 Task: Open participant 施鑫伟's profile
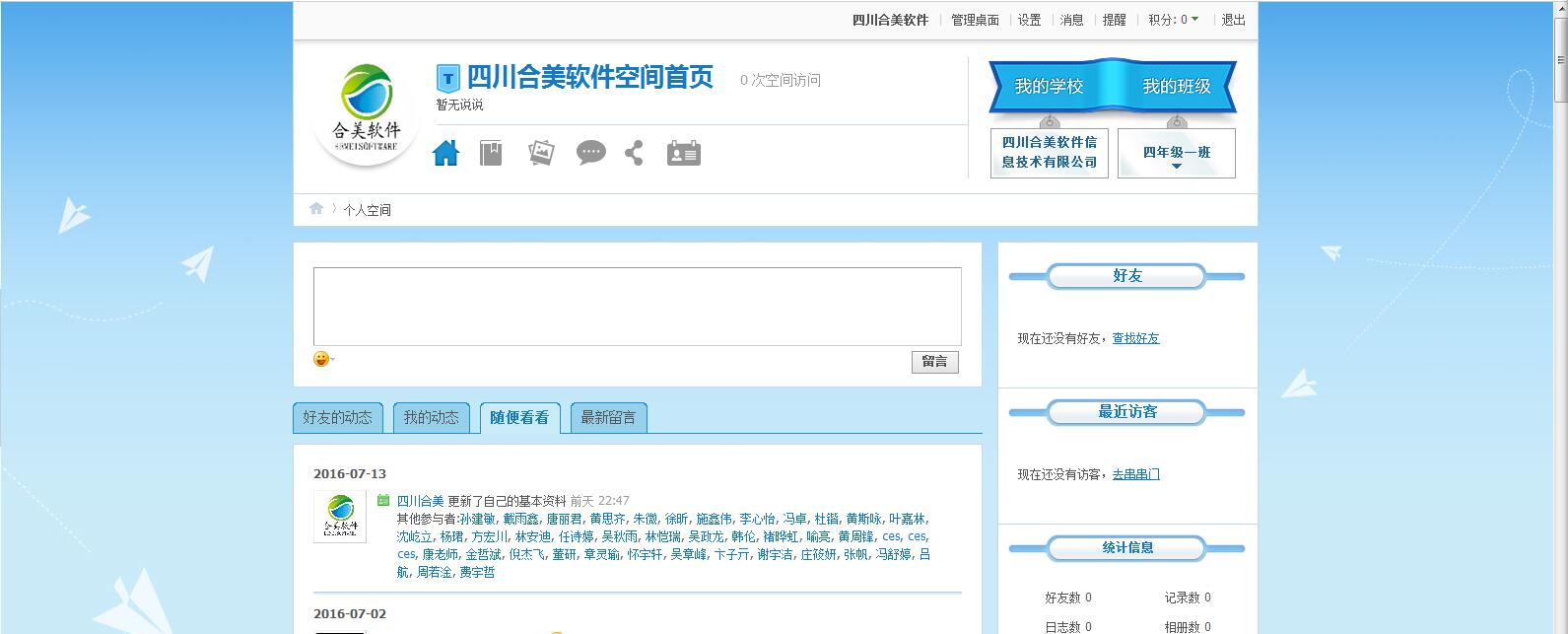(x=714, y=519)
